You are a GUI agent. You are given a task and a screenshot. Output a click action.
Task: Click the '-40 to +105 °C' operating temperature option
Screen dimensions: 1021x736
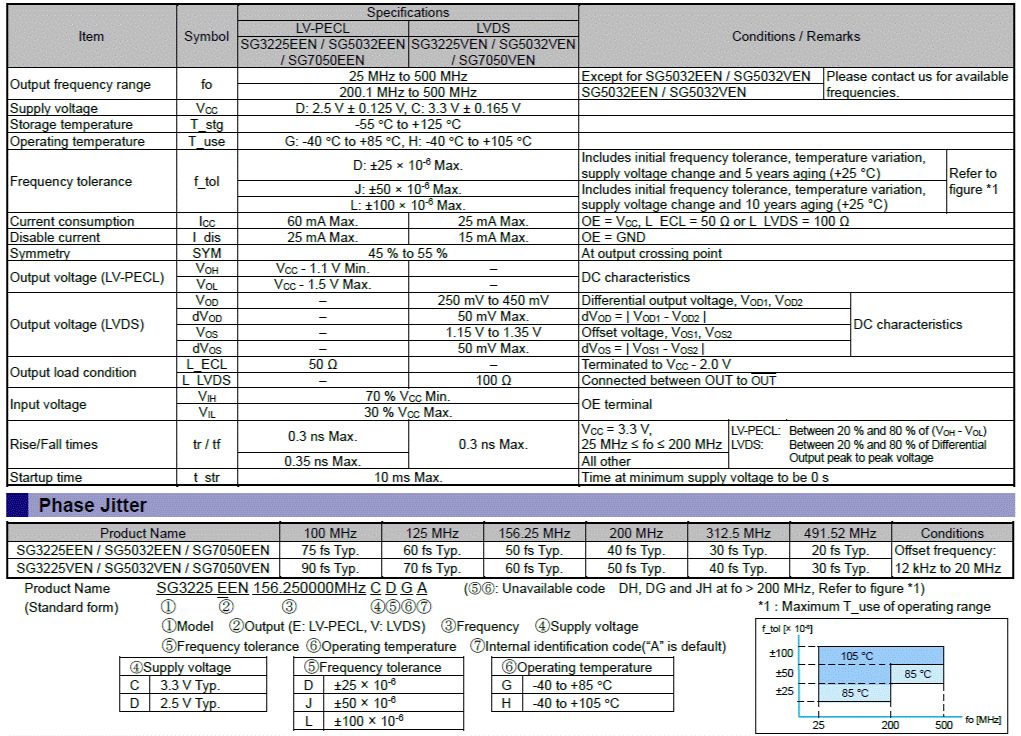click(x=576, y=703)
